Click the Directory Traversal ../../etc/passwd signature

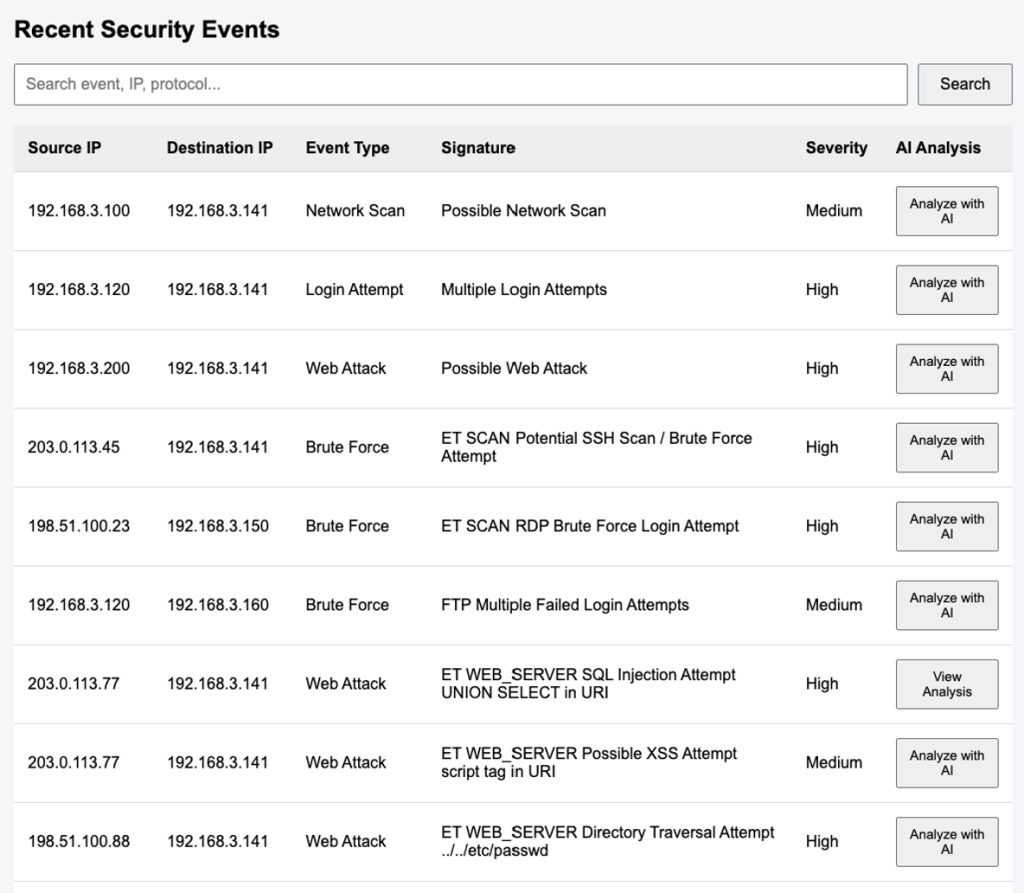[607, 841]
